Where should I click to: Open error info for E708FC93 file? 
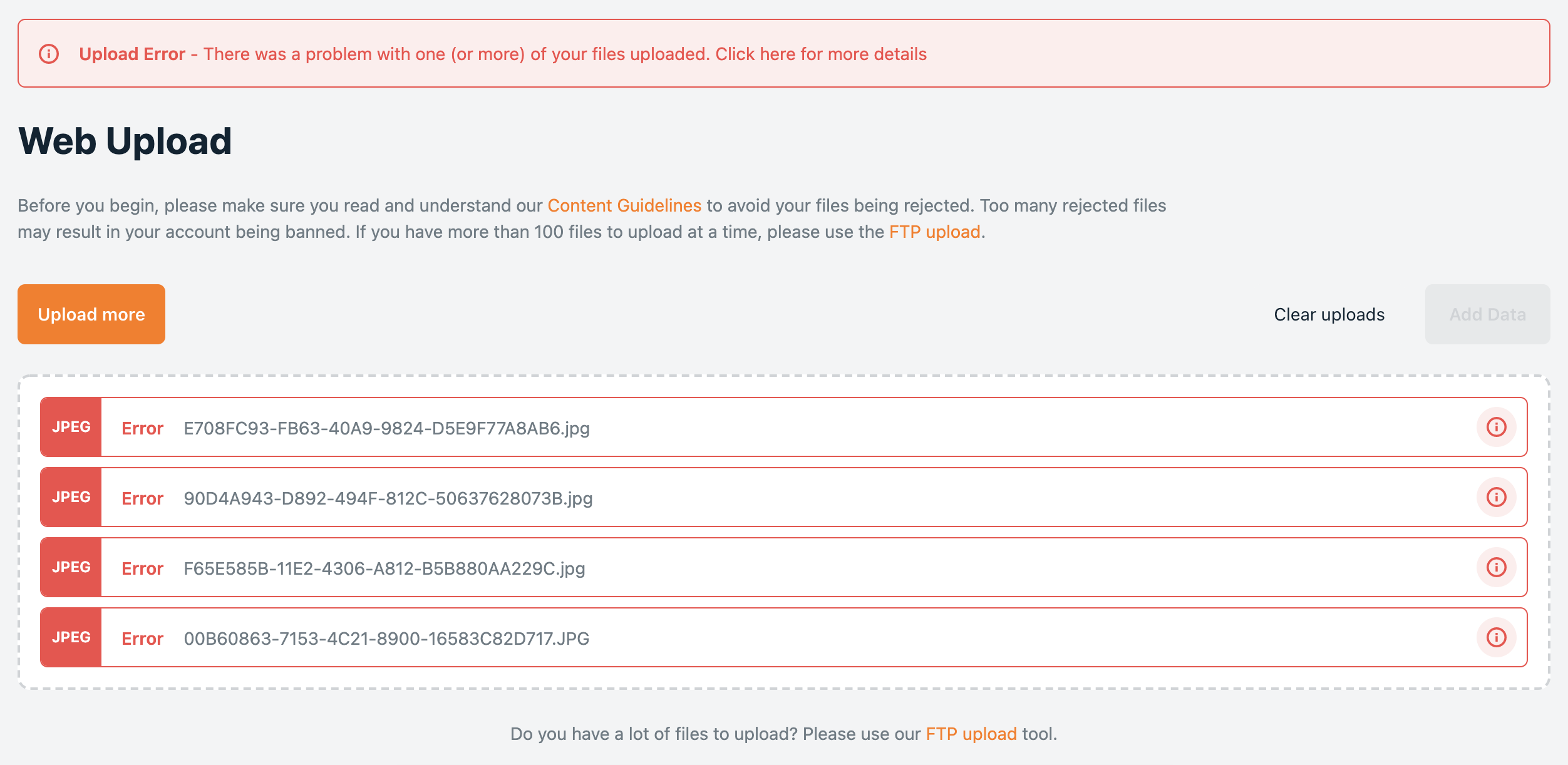point(1496,427)
